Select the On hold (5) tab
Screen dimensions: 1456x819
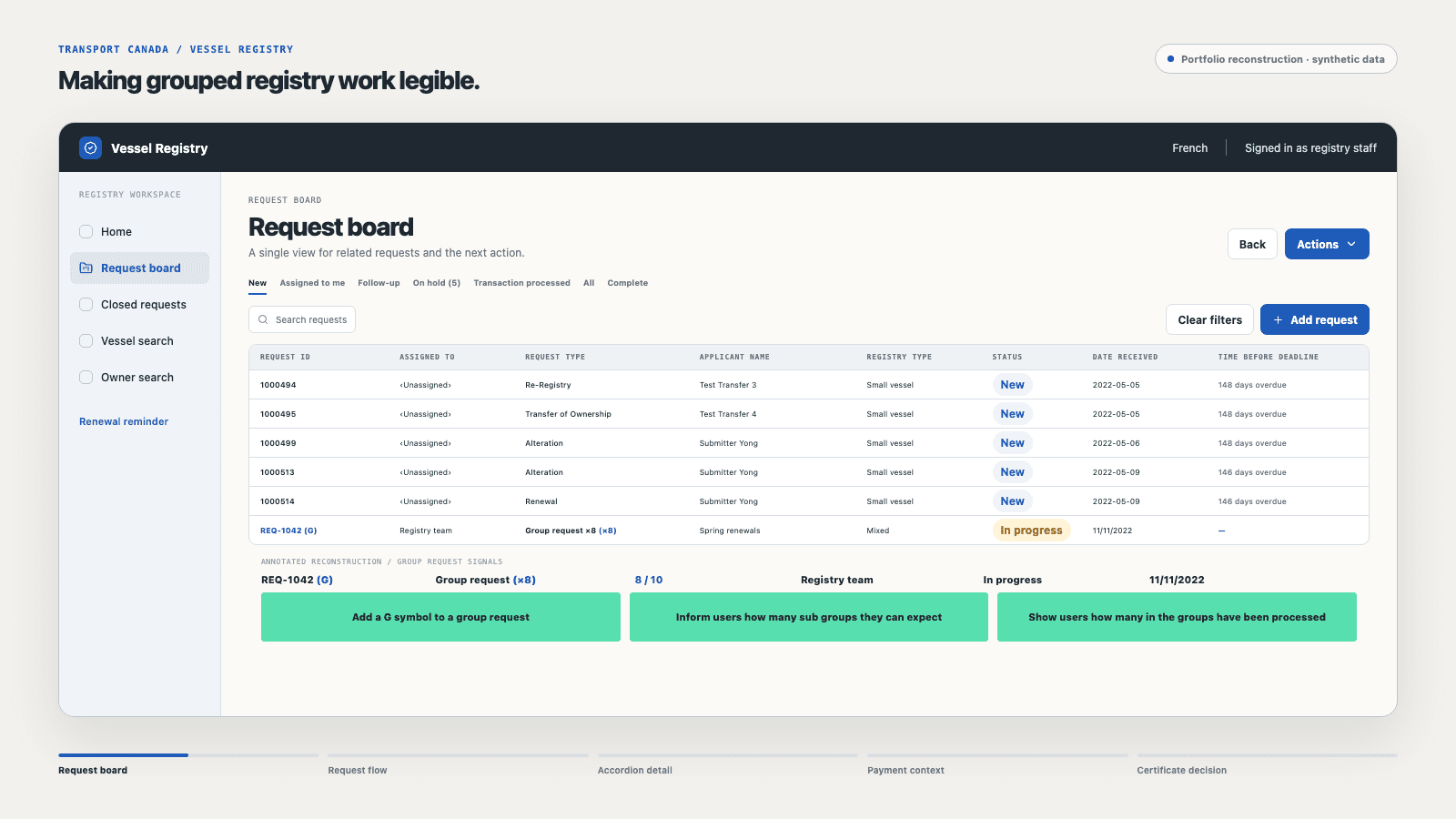coord(437,283)
